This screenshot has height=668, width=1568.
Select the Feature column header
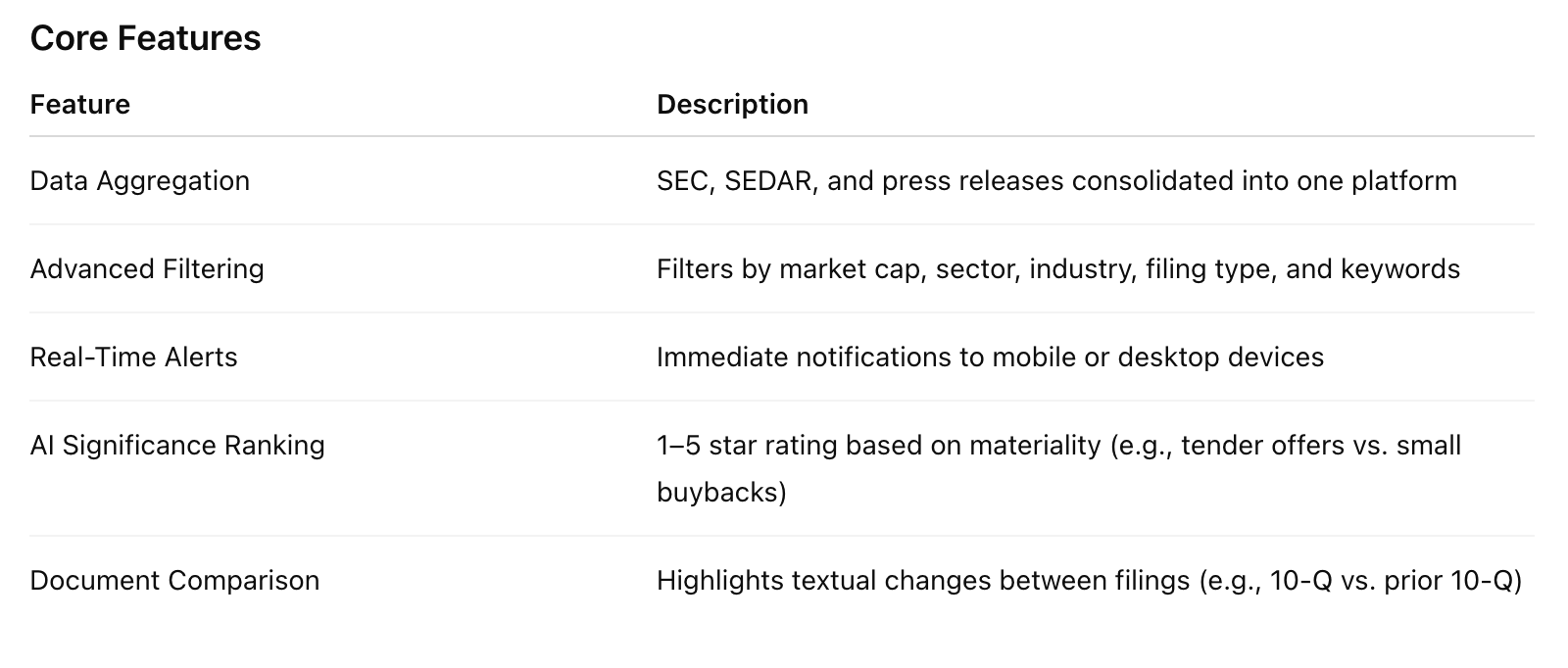click(x=79, y=104)
